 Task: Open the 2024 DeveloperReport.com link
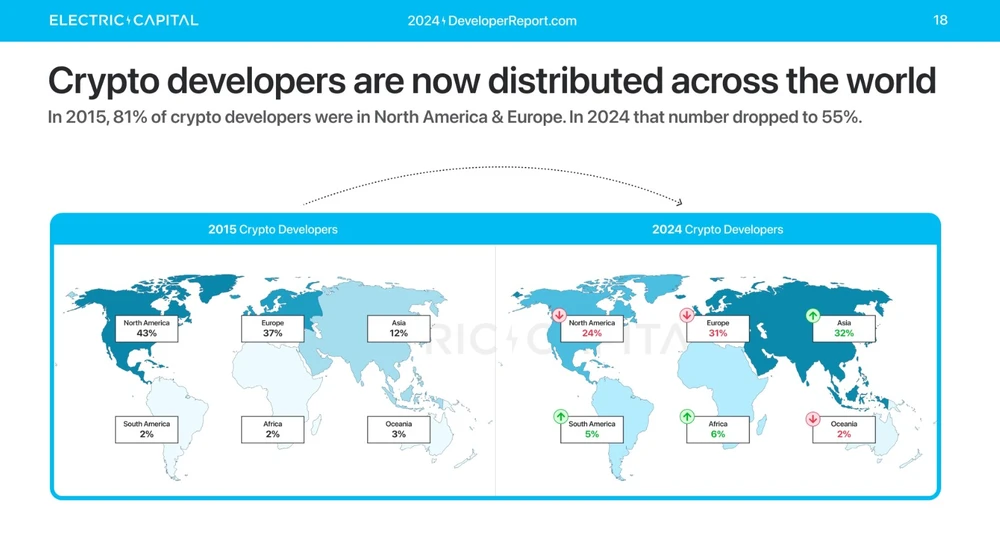[x=492, y=21]
